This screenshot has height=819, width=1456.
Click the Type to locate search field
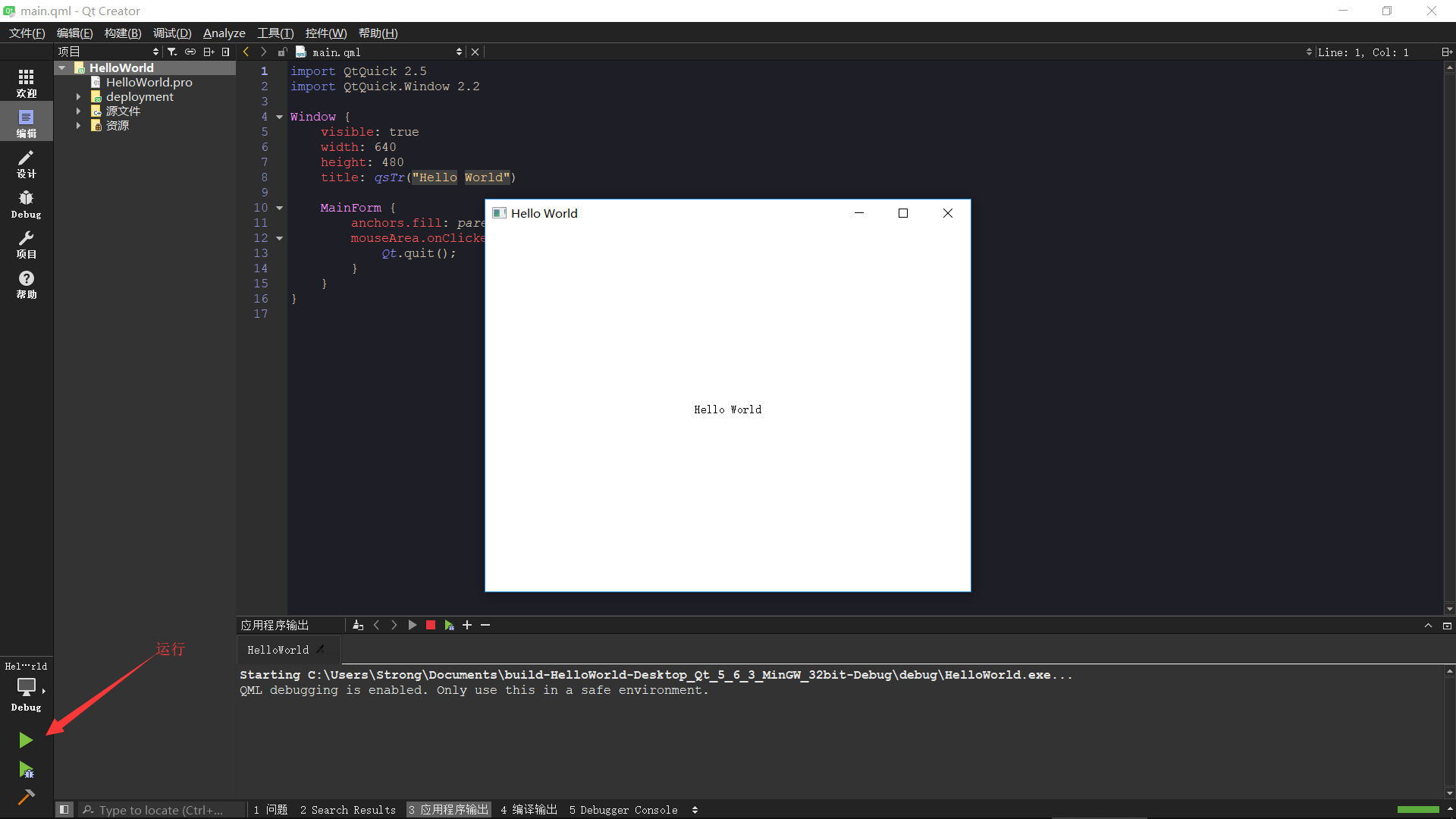pyautogui.click(x=162, y=810)
